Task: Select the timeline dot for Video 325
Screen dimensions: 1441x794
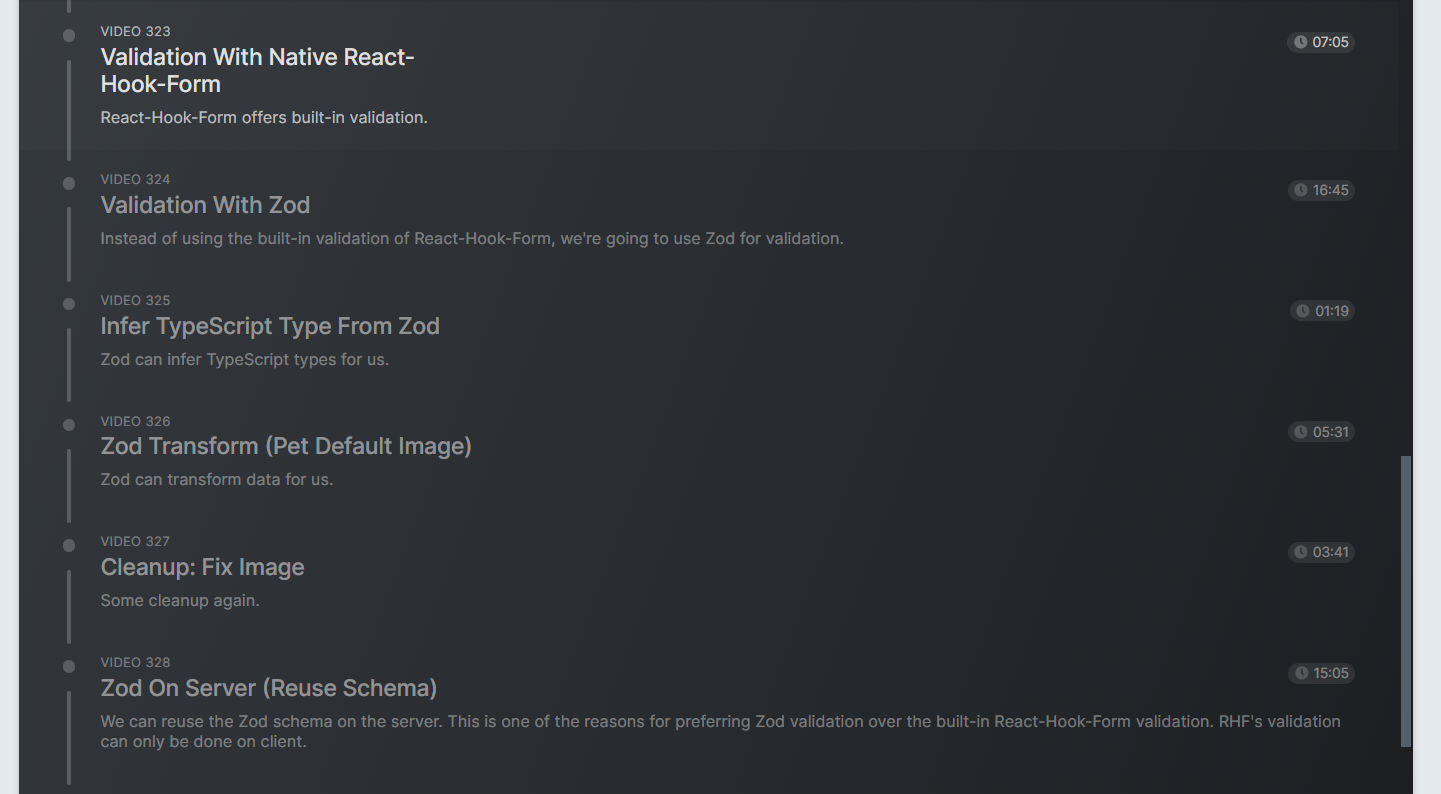Action: (69, 304)
